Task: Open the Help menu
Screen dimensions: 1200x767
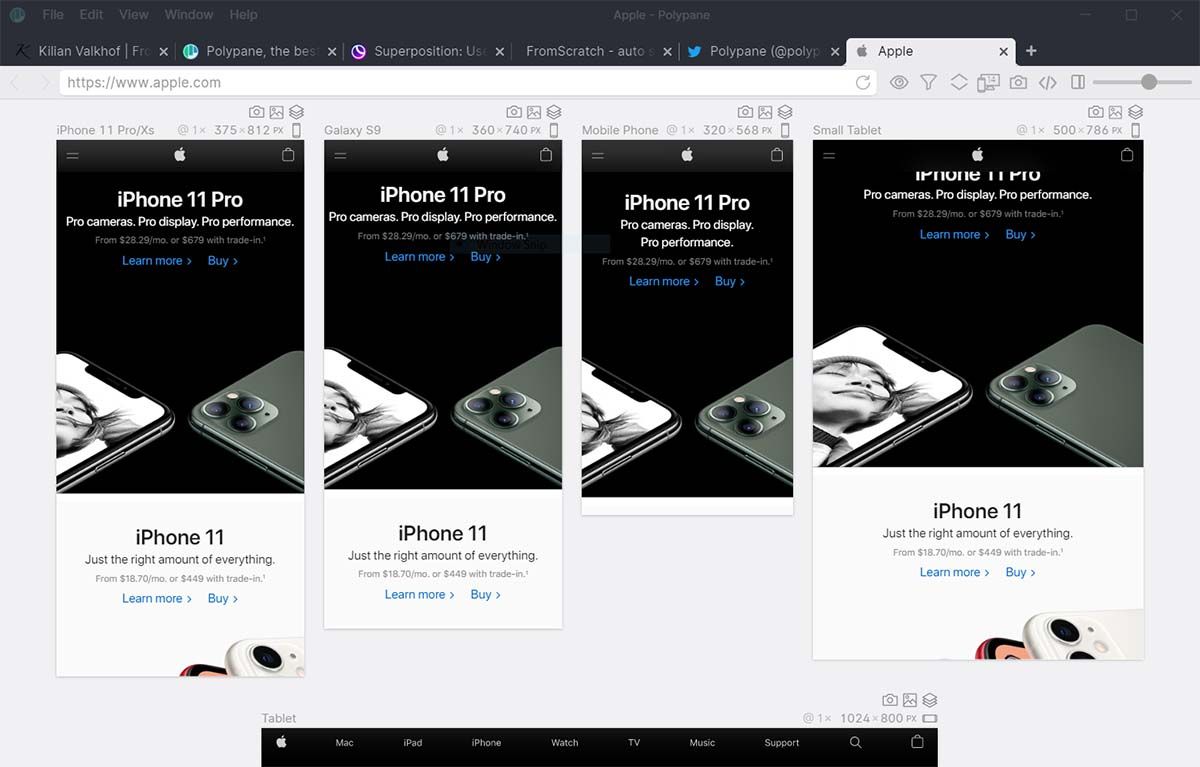Action: (243, 15)
